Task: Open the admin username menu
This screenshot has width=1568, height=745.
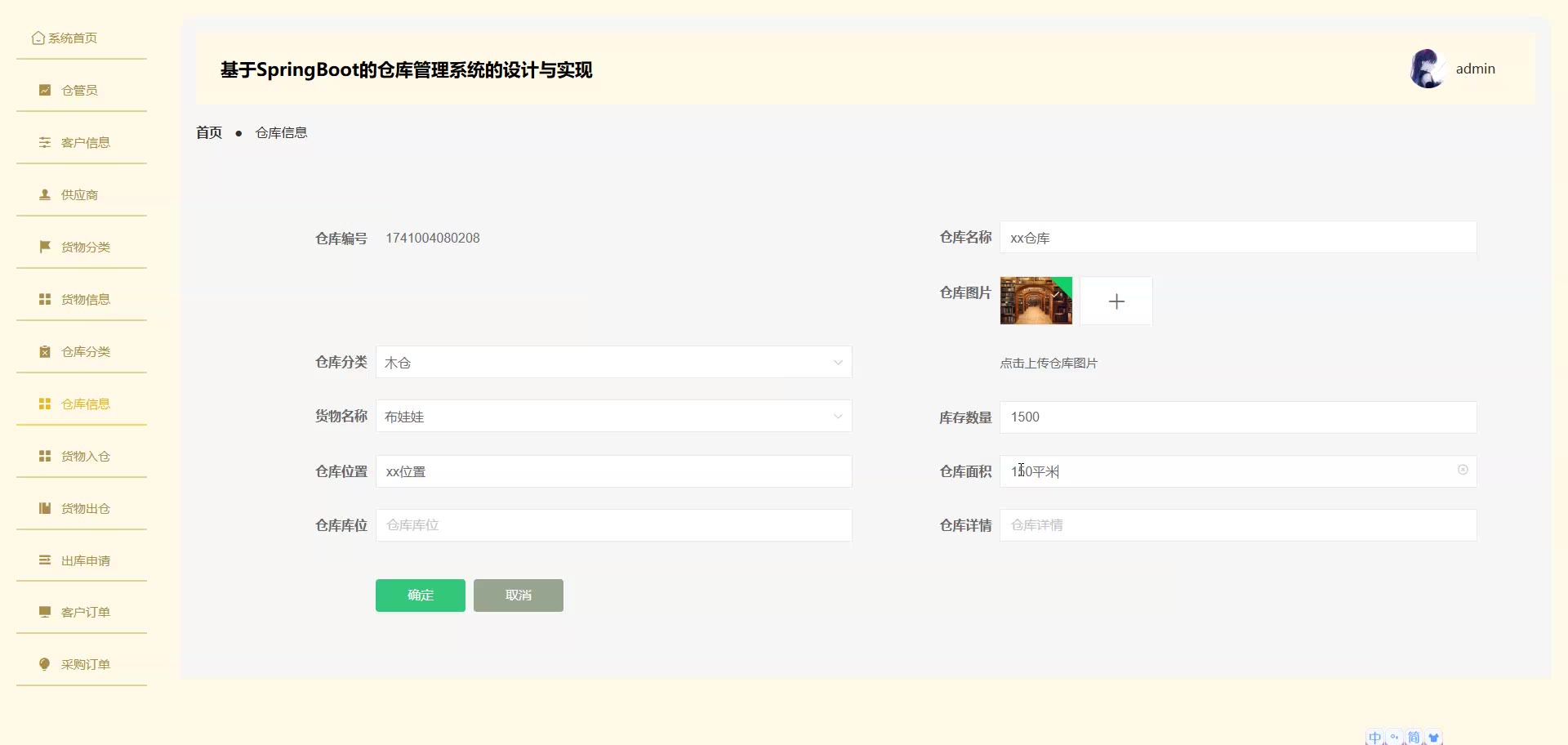Action: point(1476,69)
